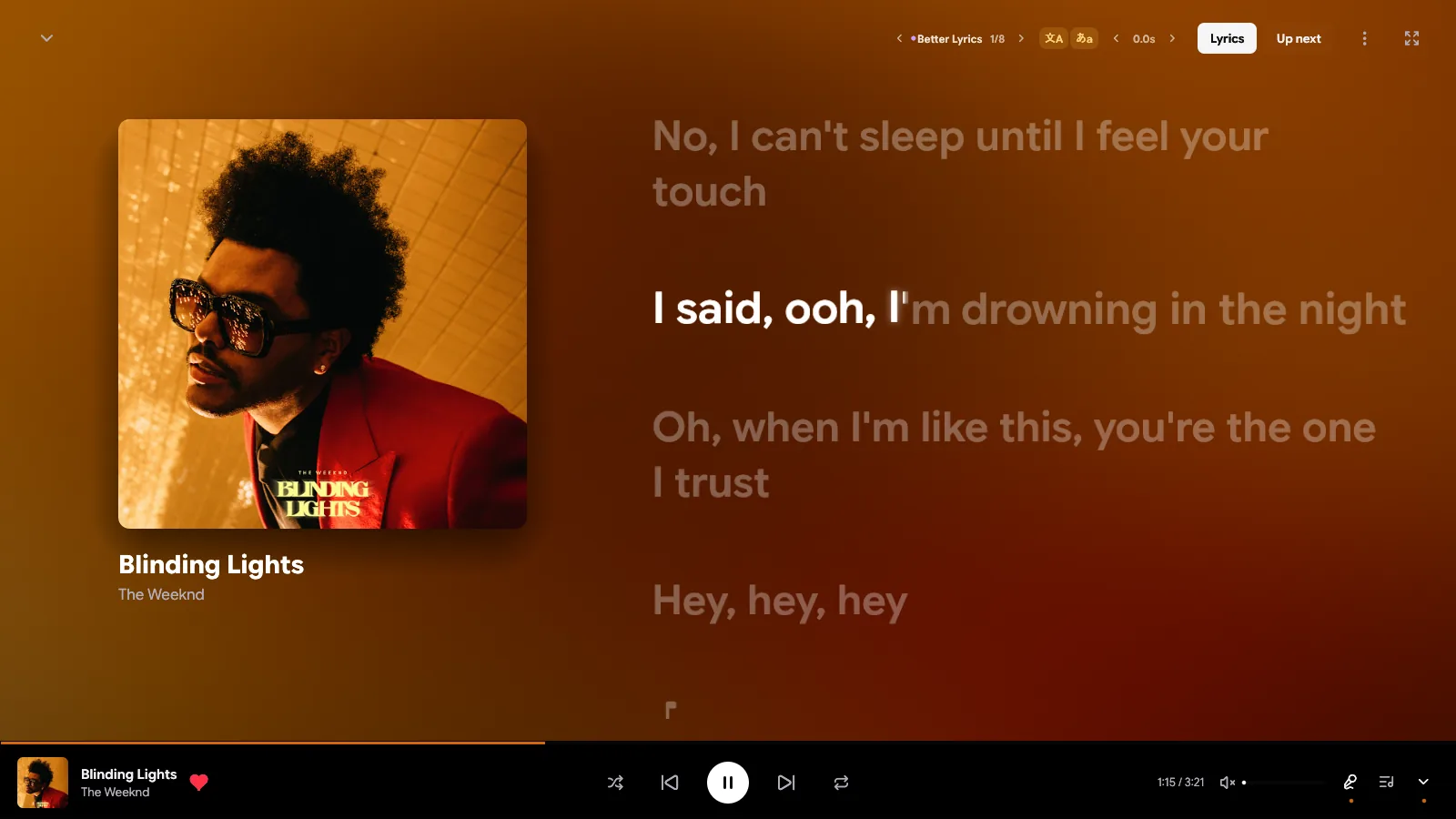This screenshot has height=819, width=1456.
Task: Jump to lyric 'Oh, when I'm like this'
Action: coord(1014,455)
